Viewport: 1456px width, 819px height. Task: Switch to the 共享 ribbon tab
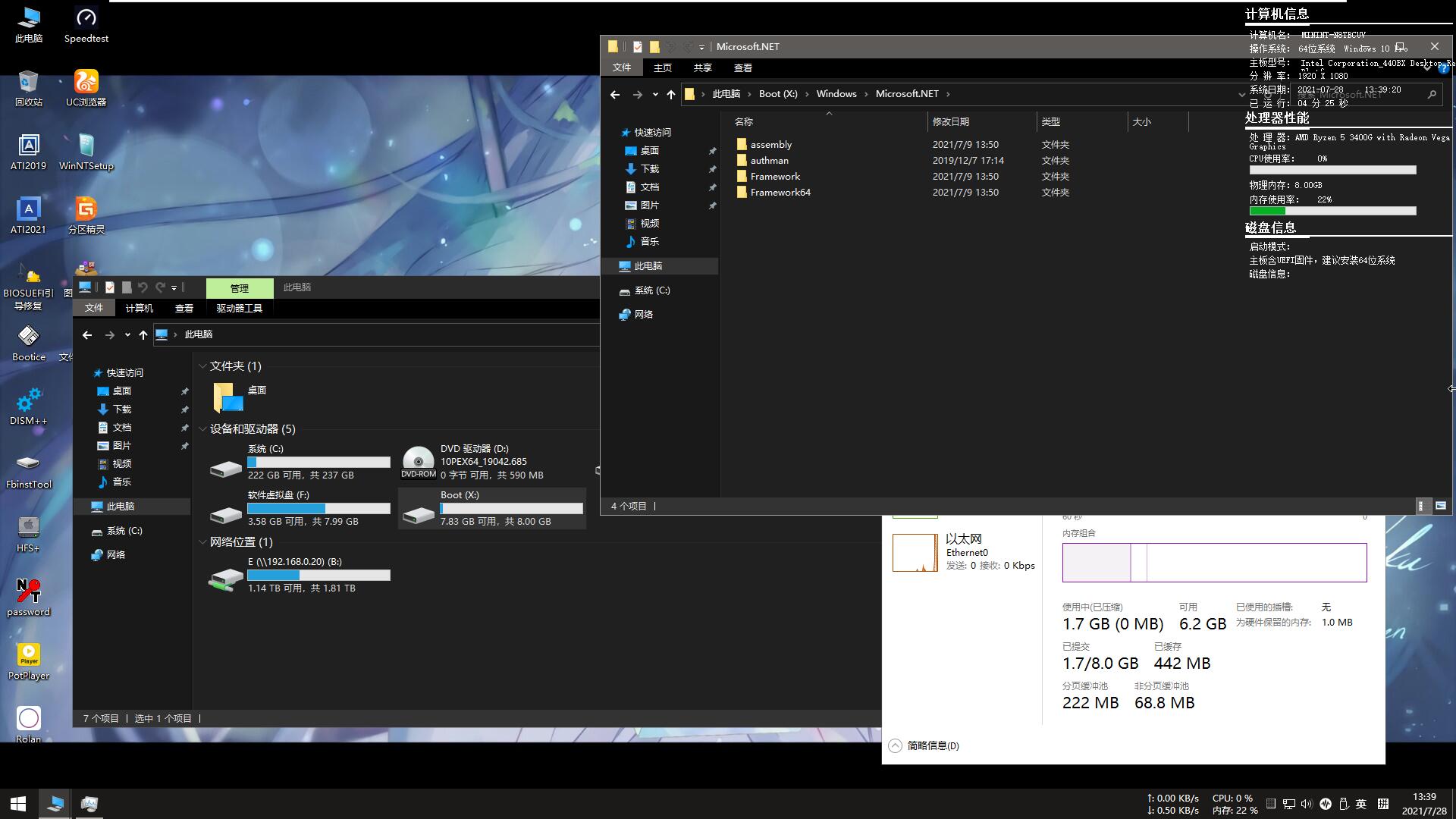(x=702, y=67)
